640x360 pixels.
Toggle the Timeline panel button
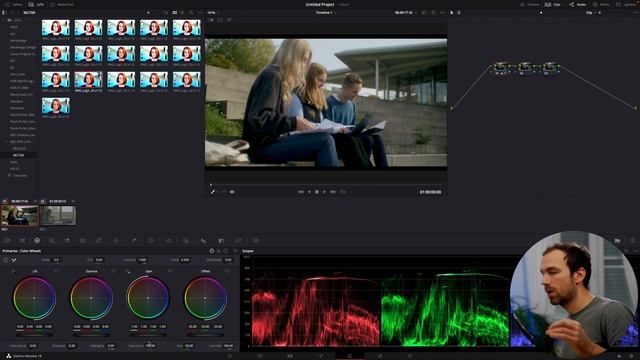coord(530,4)
